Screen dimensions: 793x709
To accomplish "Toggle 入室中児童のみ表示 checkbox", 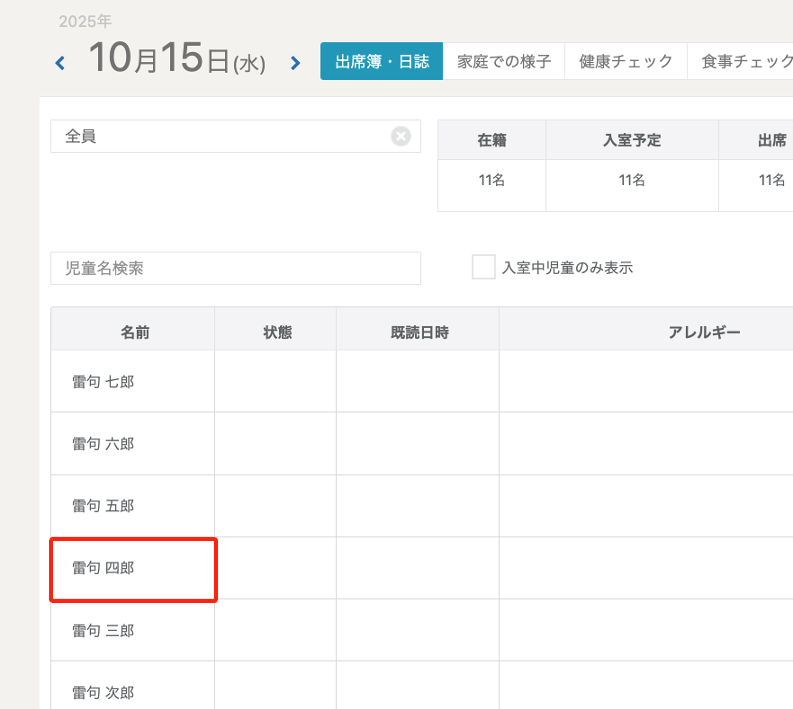I will [x=483, y=267].
